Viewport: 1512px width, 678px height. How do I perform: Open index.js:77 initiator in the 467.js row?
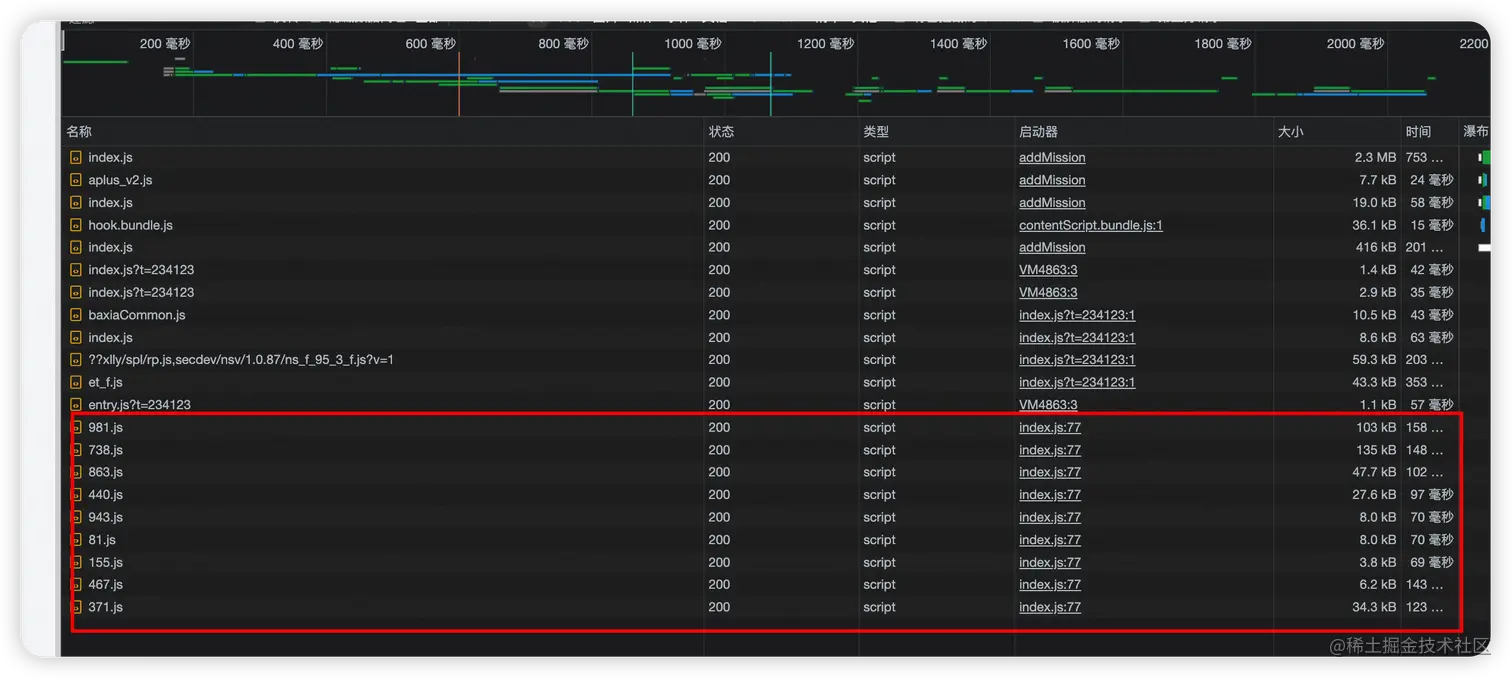pos(1050,585)
